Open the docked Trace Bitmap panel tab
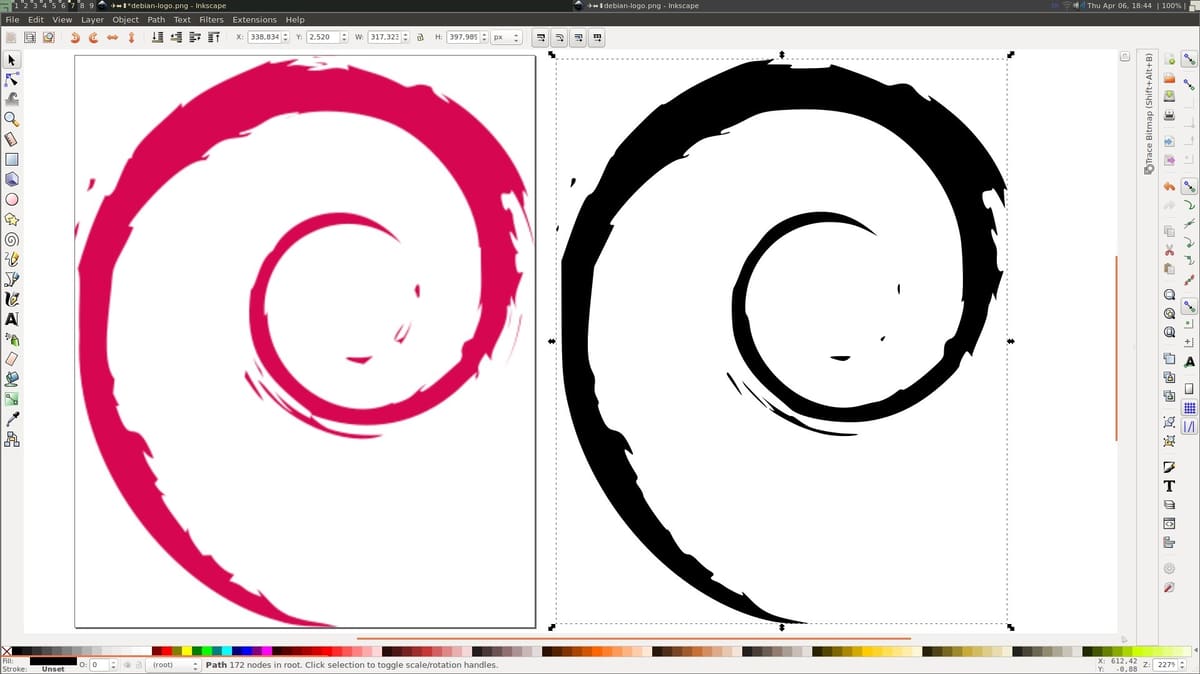Image resolution: width=1200 pixels, height=674 pixels. pos(1148,112)
